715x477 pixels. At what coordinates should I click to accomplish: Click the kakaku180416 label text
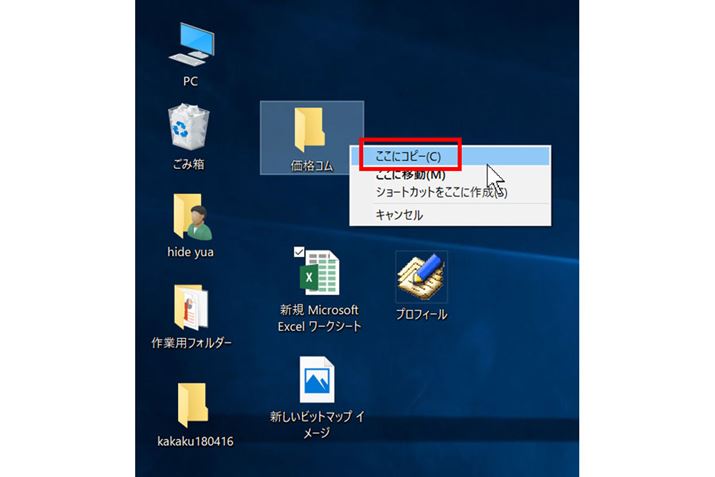(195, 441)
